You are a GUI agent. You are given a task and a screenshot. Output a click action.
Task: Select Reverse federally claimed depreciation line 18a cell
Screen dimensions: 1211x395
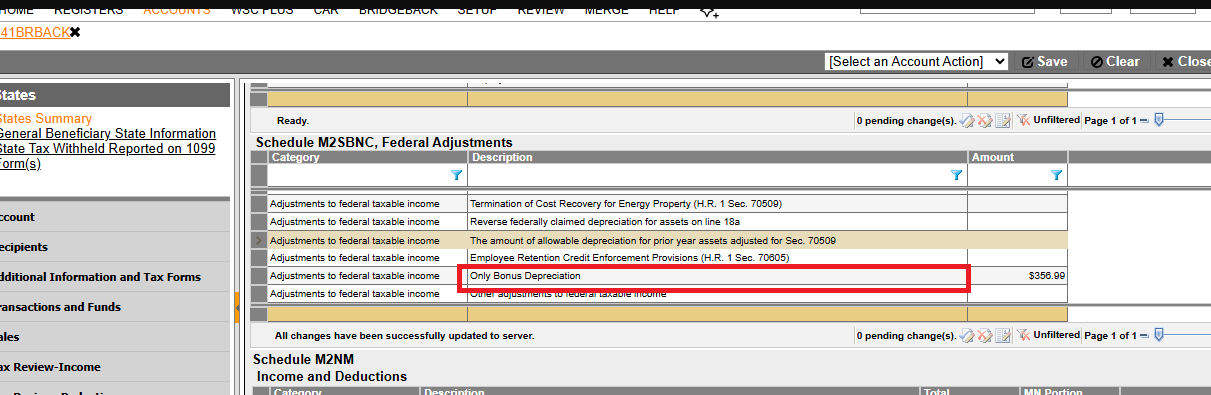[717, 221]
